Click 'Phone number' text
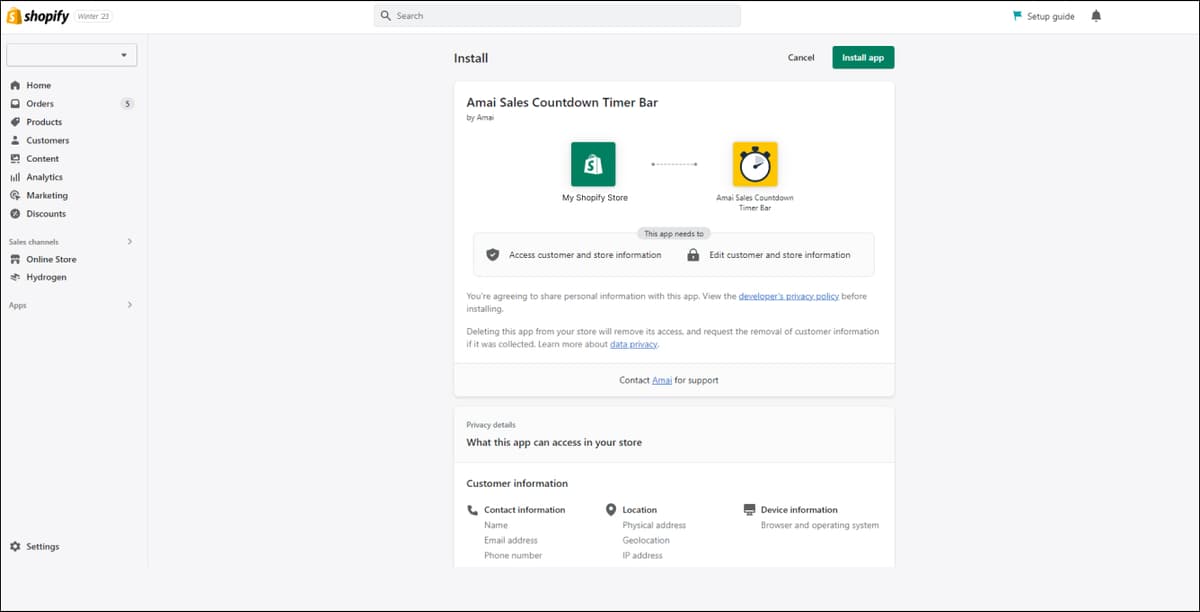1200x612 pixels. pyautogui.click(x=511, y=555)
